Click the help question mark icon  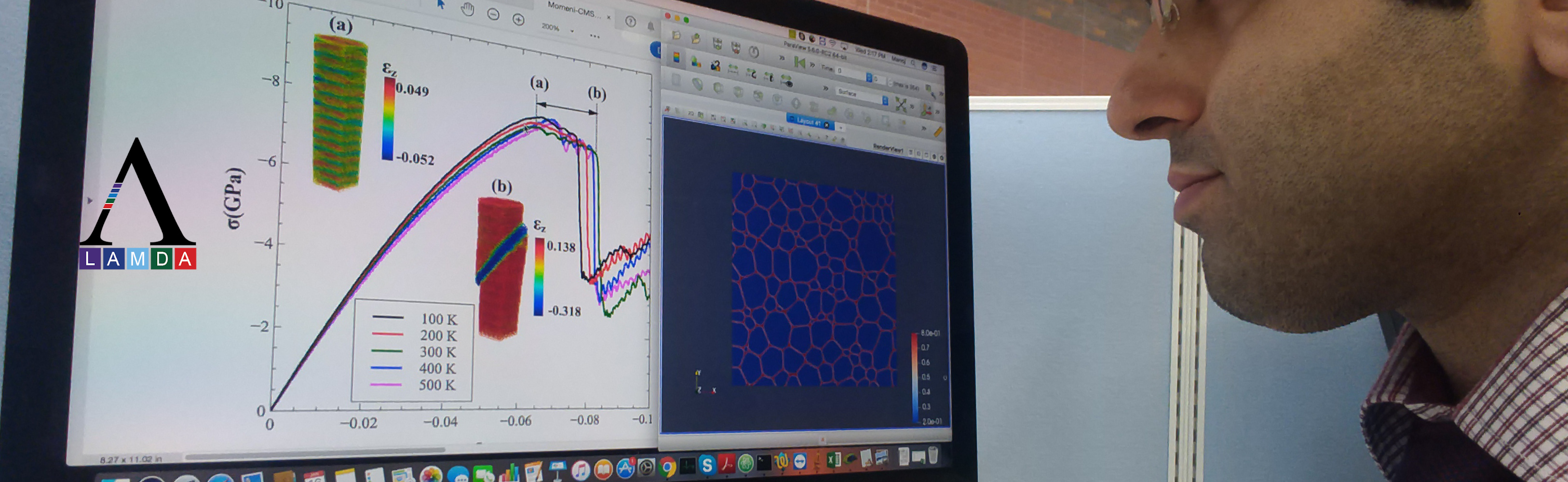(x=631, y=22)
